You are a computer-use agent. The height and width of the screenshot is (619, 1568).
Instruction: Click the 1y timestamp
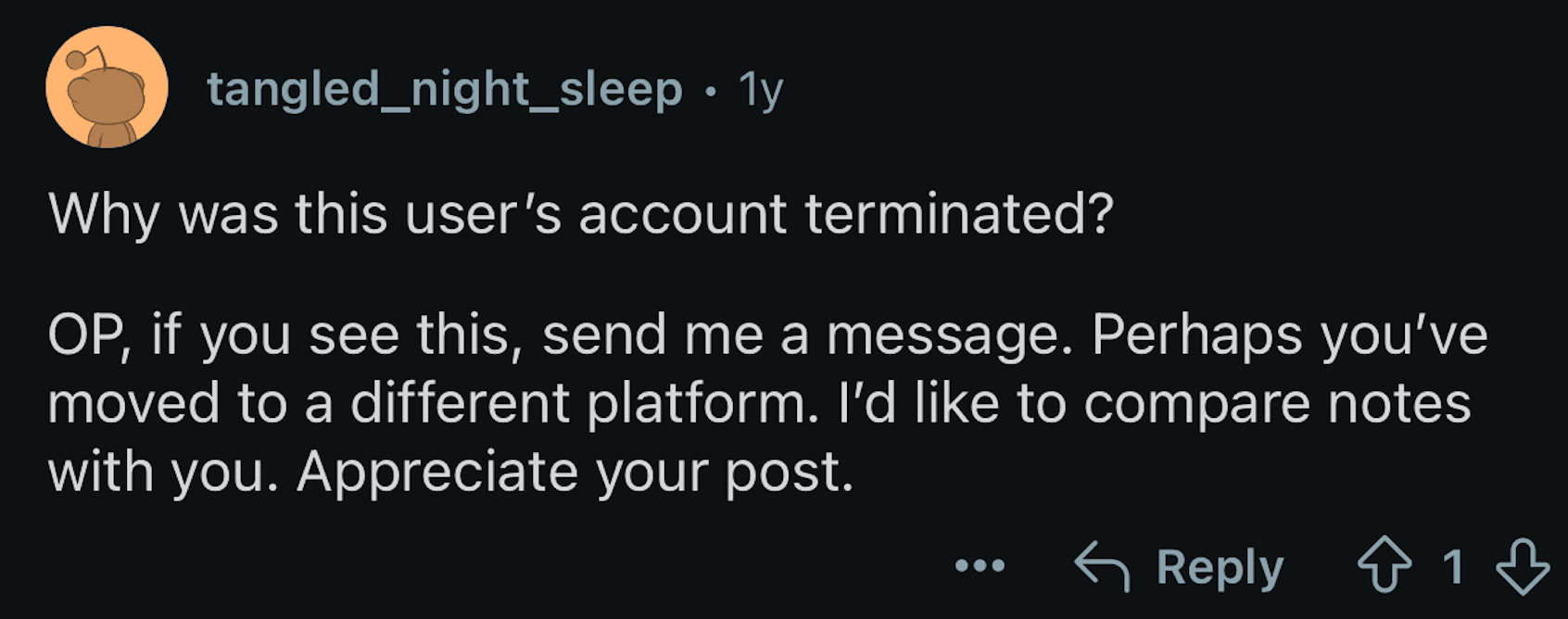(761, 90)
